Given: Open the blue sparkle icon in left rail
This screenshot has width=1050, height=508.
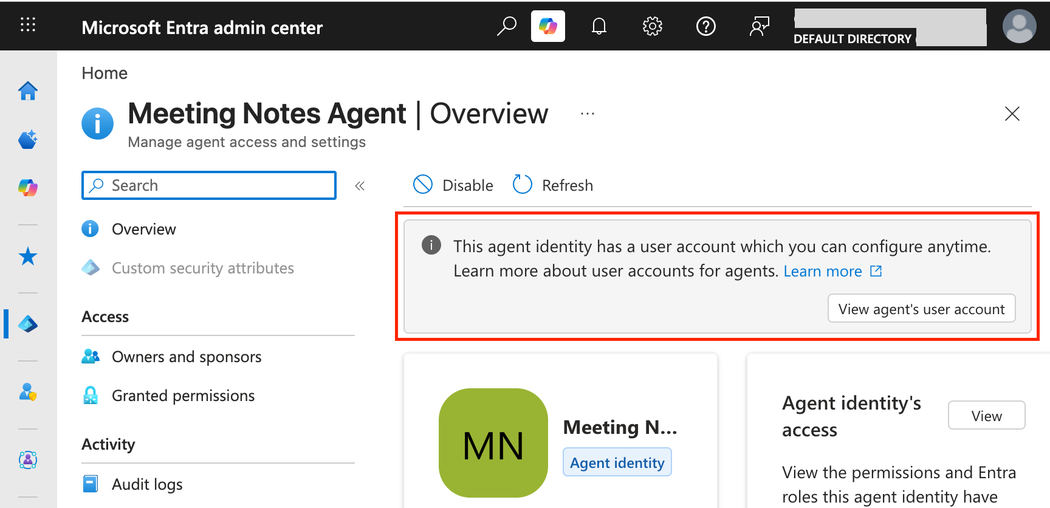Looking at the screenshot, I should tap(27, 139).
